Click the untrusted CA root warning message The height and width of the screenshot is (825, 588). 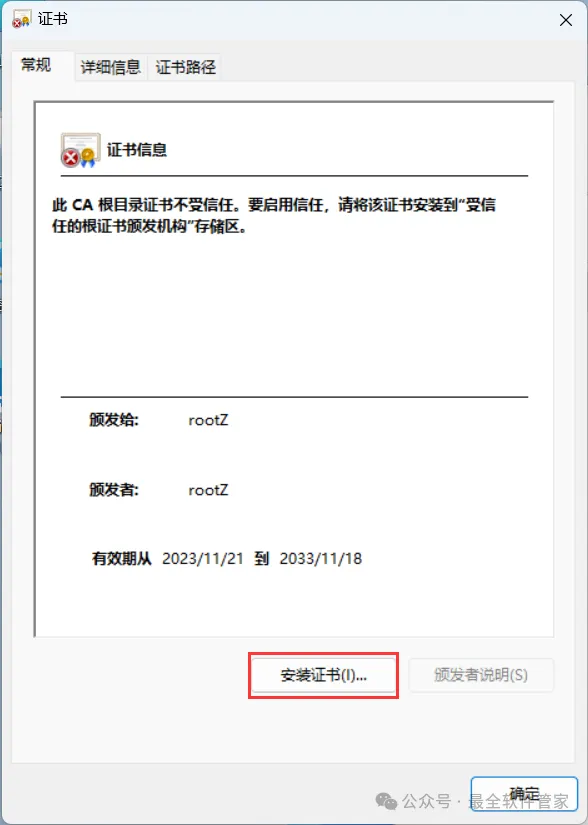pyautogui.click(x=273, y=216)
